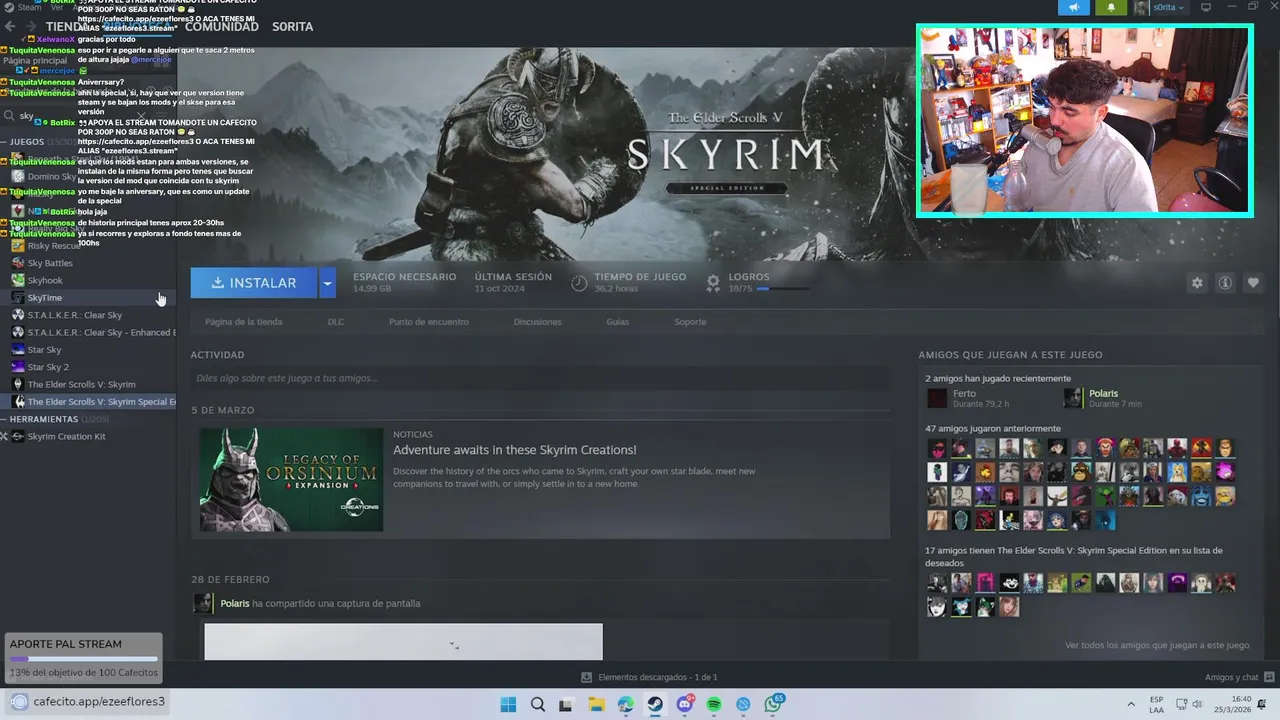This screenshot has height=720, width=1280.
Task: Open File Explorer from taskbar
Action: 596,704
